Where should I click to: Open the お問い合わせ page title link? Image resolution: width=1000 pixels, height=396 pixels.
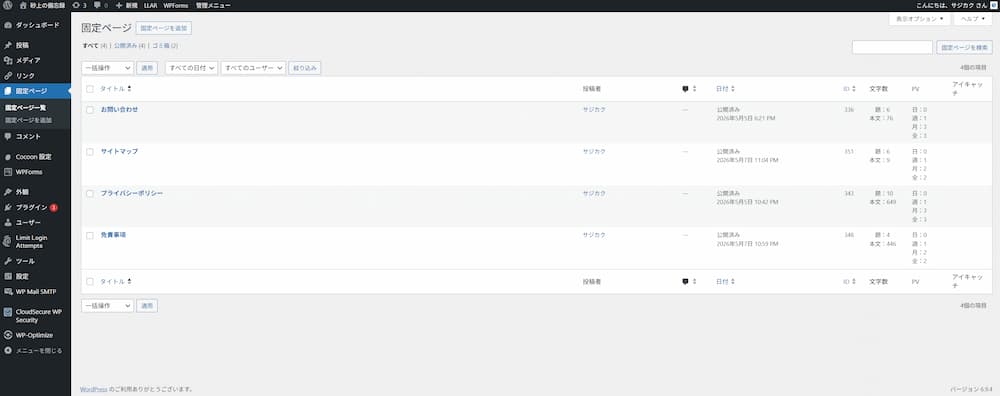[119, 110]
